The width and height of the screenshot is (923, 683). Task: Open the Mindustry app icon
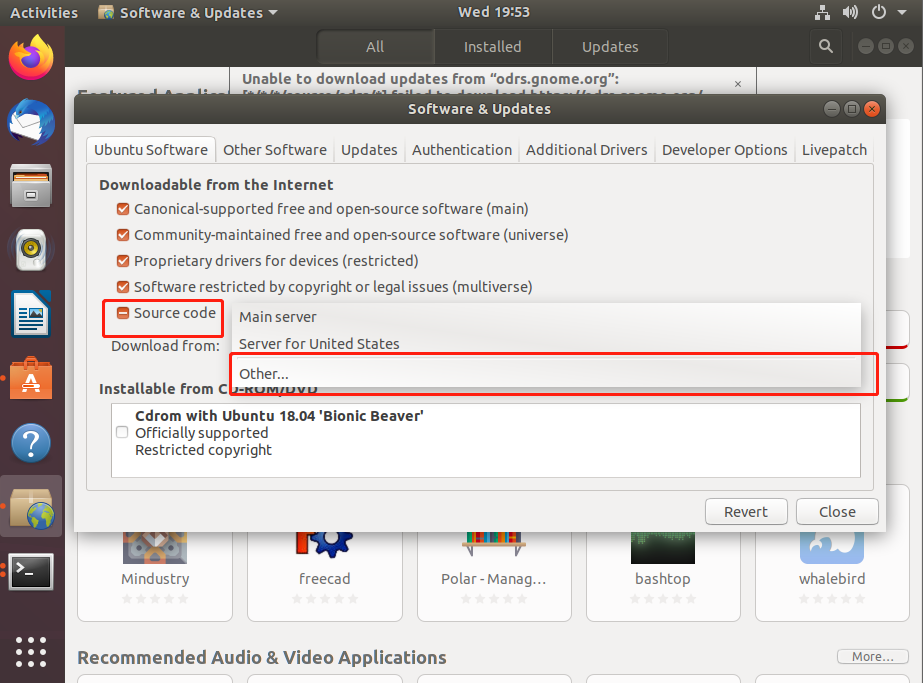[x=155, y=548]
